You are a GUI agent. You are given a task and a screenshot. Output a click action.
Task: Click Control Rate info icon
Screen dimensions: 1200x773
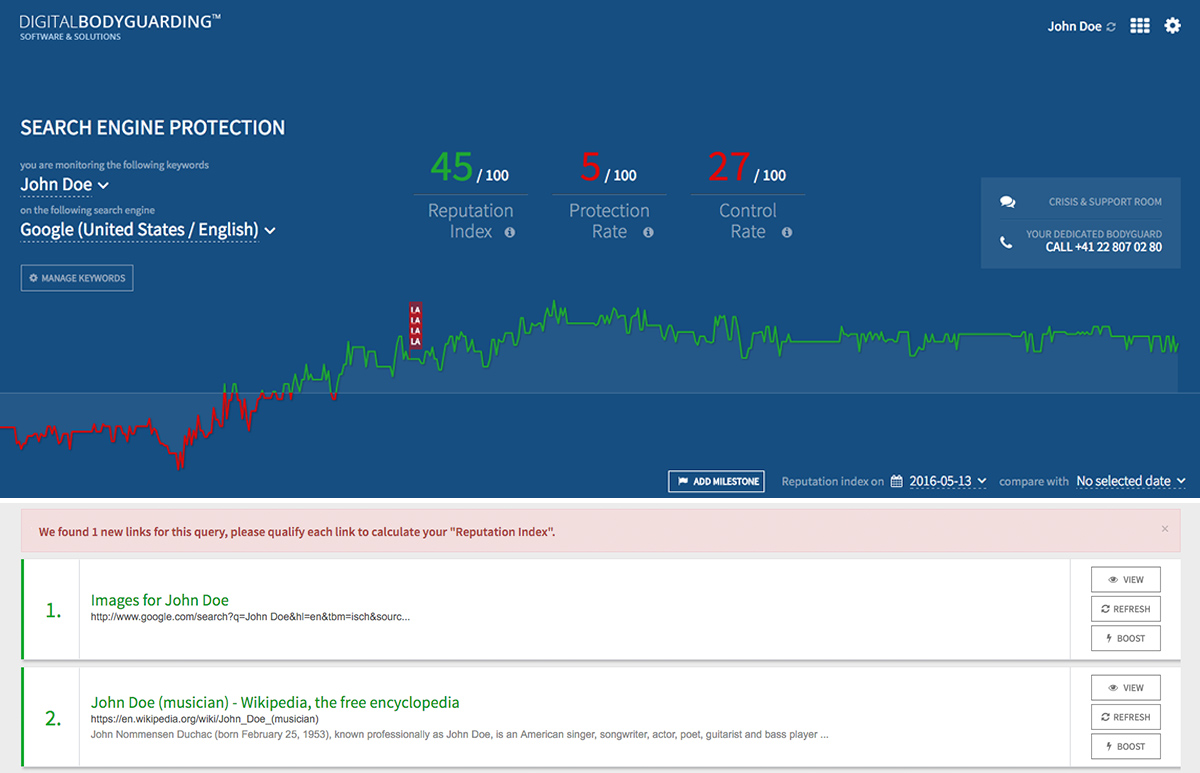787,232
